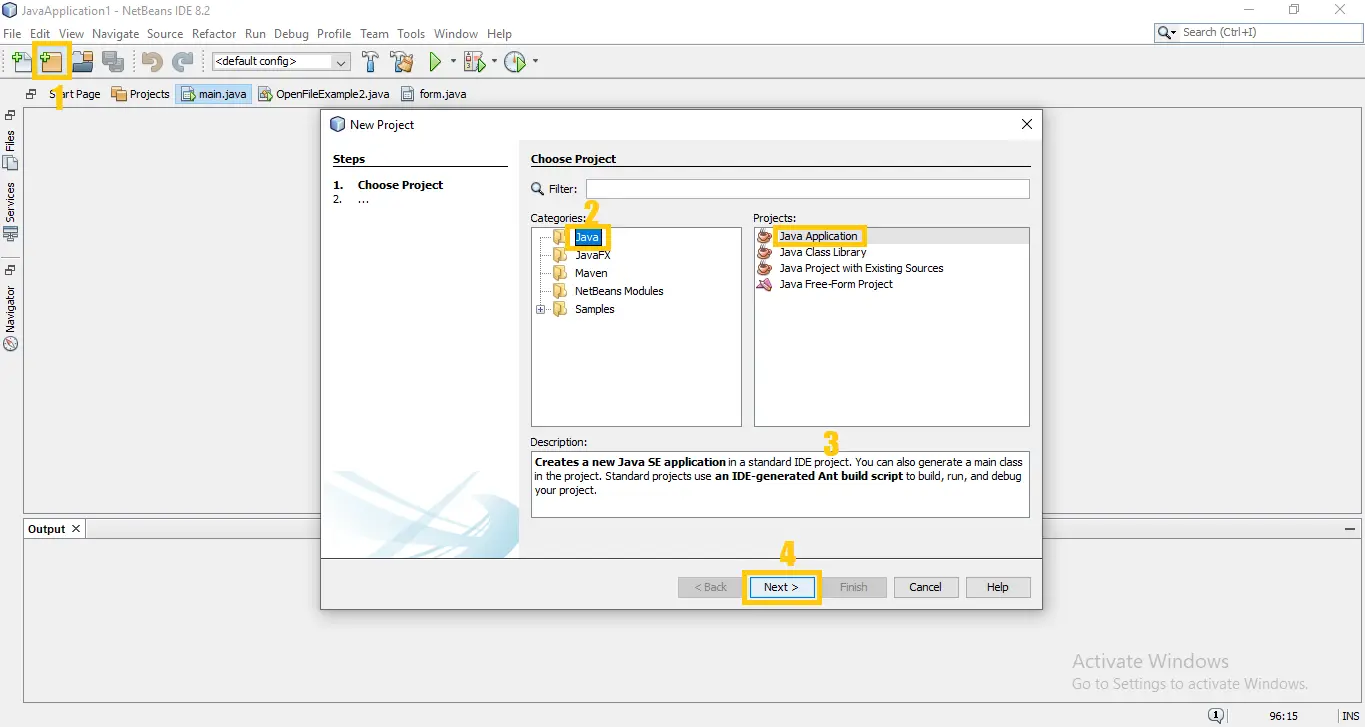
Task: Open a new project via toolbar icon
Action: pos(50,61)
